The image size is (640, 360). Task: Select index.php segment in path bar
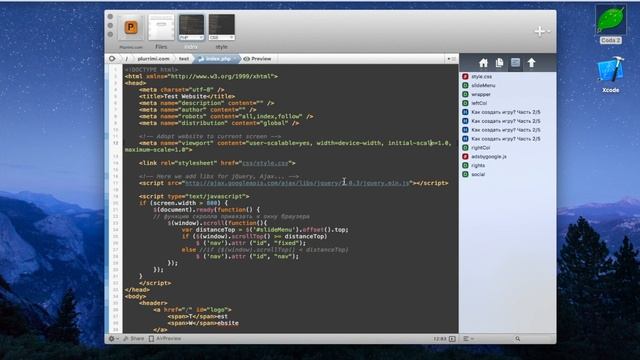tap(218, 59)
